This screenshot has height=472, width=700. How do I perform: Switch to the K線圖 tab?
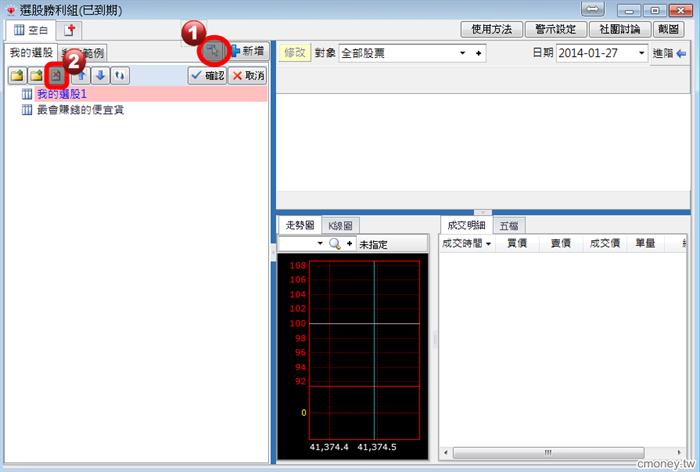click(x=341, y=226)
